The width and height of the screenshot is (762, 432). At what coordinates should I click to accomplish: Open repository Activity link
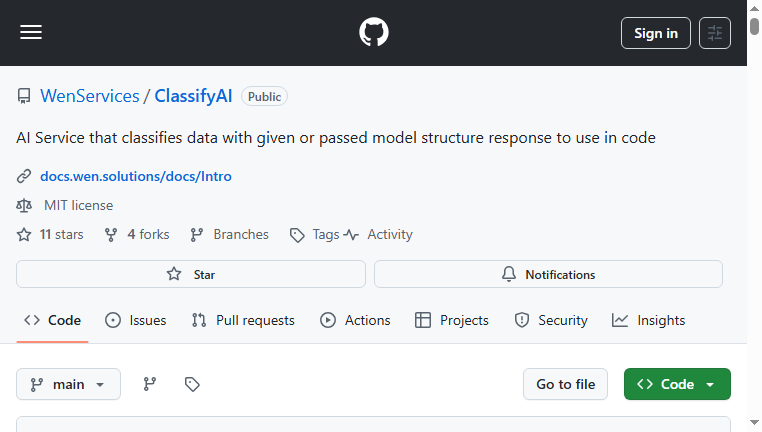click(378, 235)
